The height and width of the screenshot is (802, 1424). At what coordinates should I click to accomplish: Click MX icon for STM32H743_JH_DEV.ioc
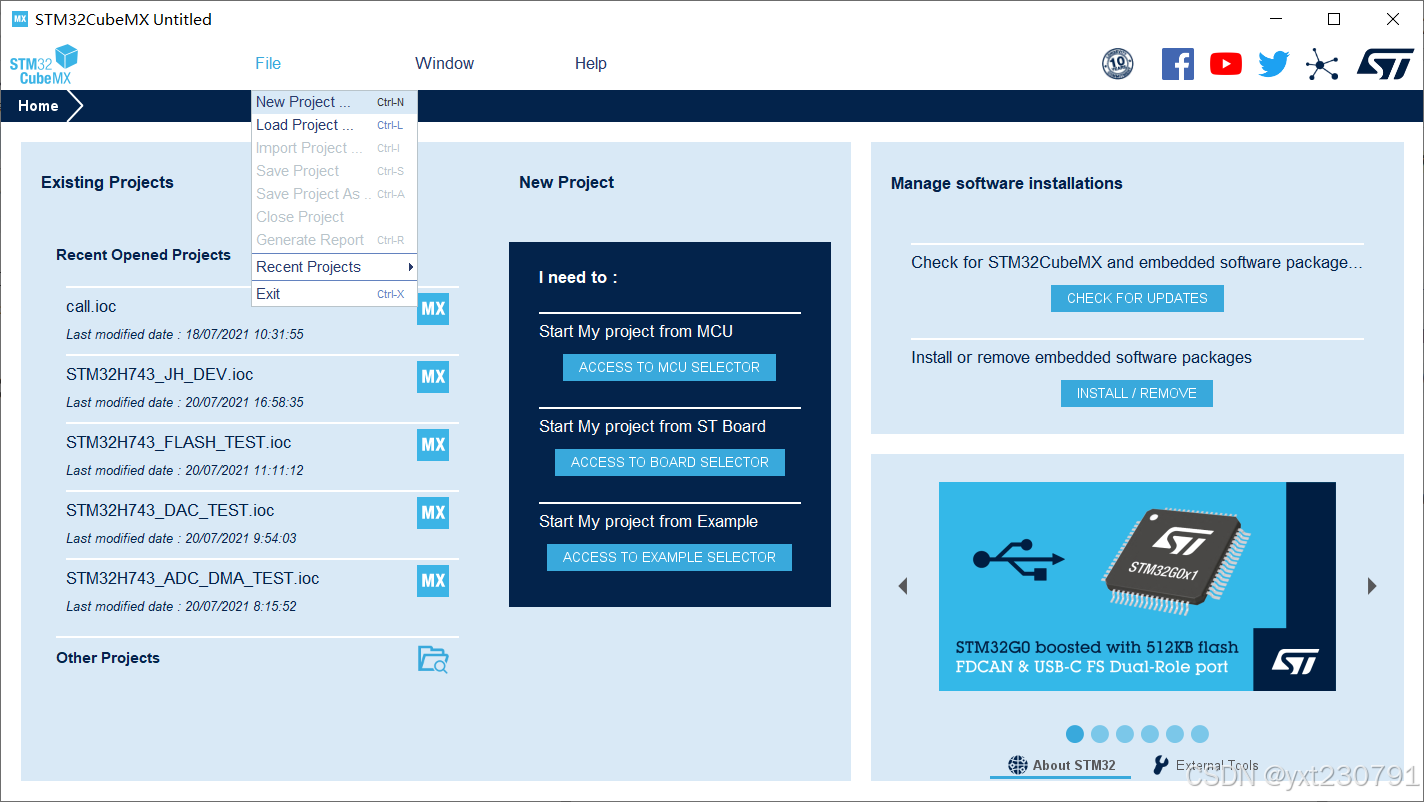coord(433,377)
